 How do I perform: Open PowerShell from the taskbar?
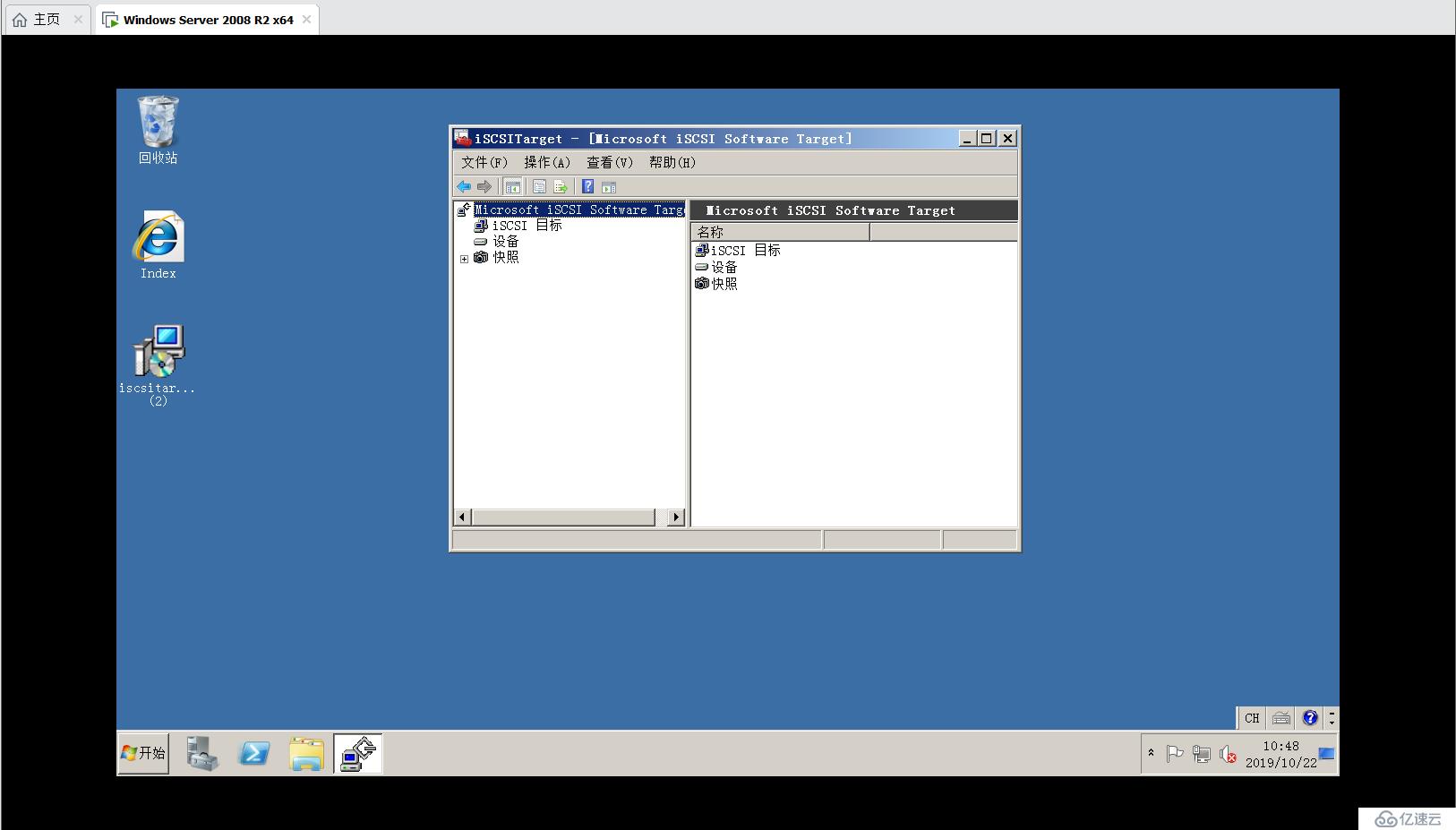[x=254, y=753]
